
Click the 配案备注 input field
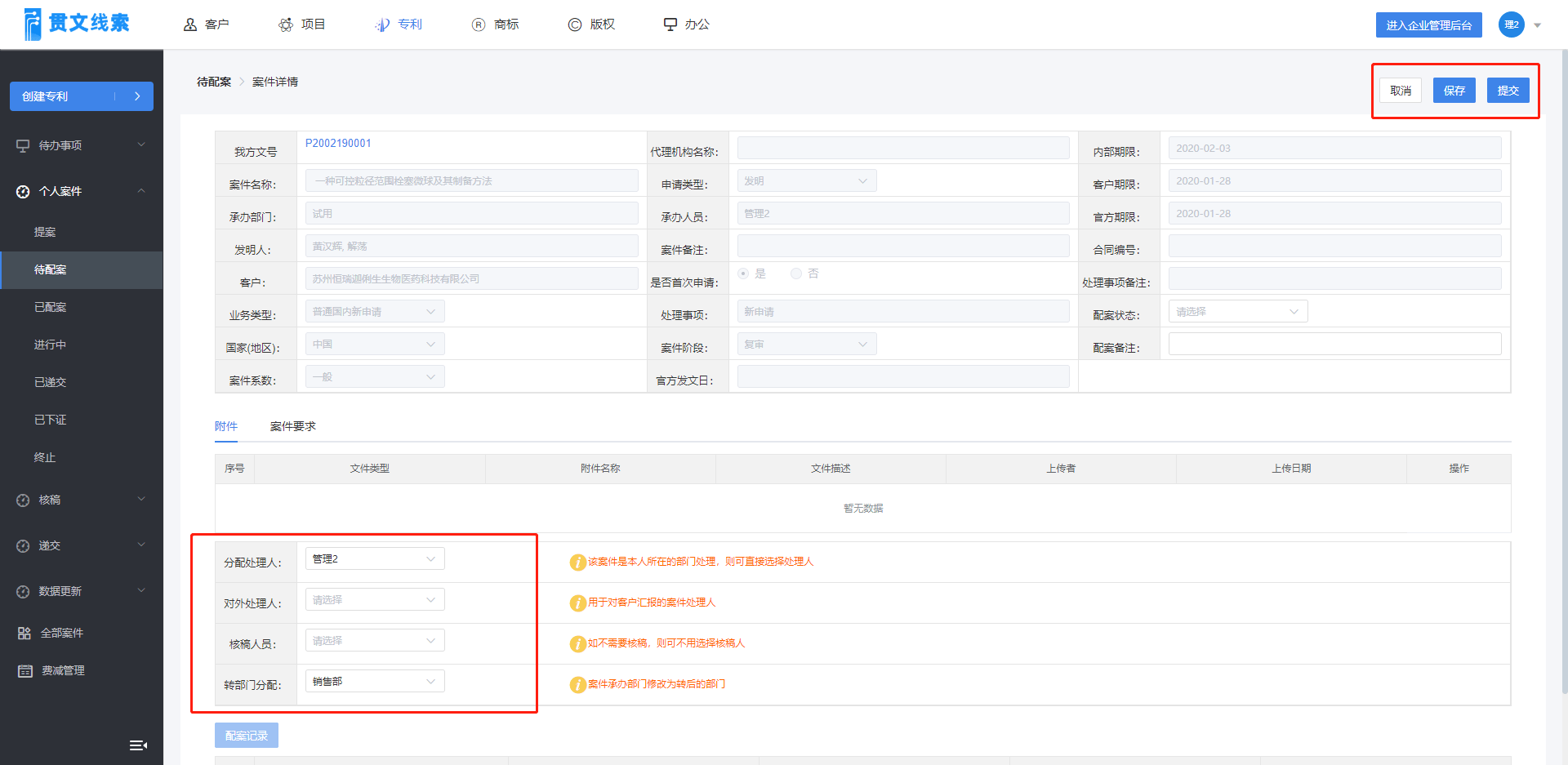[1335, 344]
